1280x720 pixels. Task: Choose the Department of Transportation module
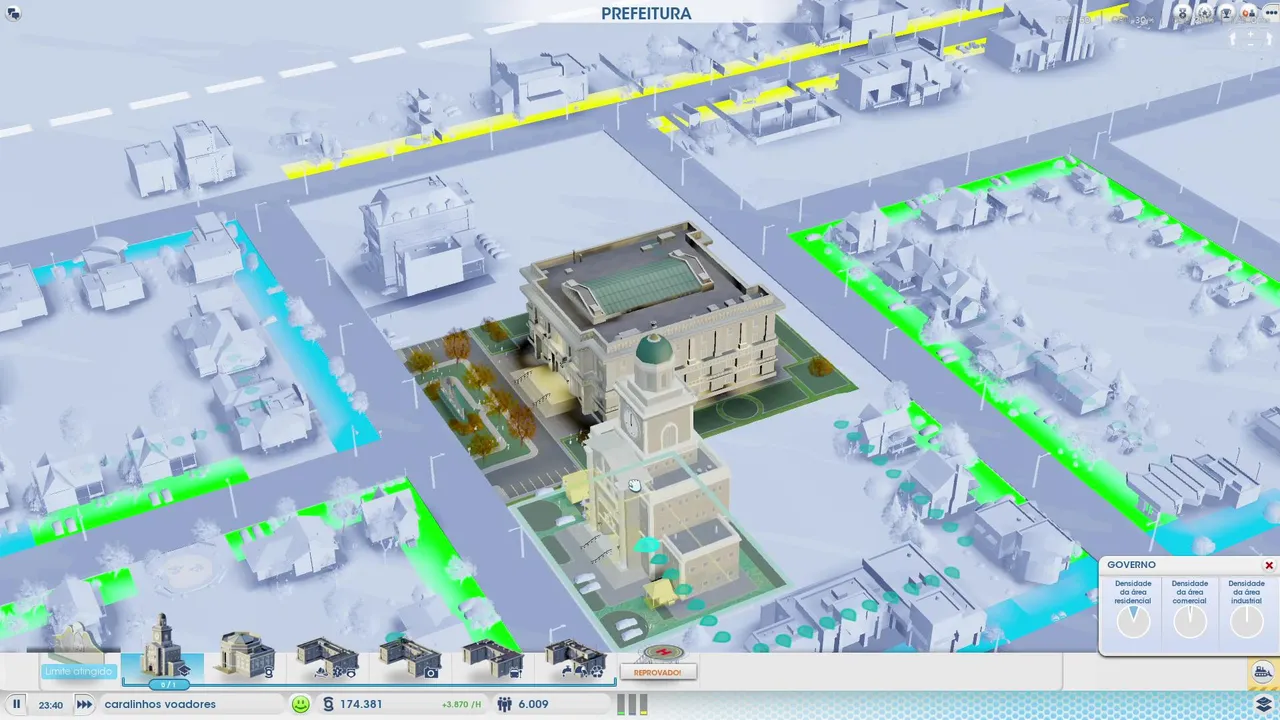[x=492, y=656]
